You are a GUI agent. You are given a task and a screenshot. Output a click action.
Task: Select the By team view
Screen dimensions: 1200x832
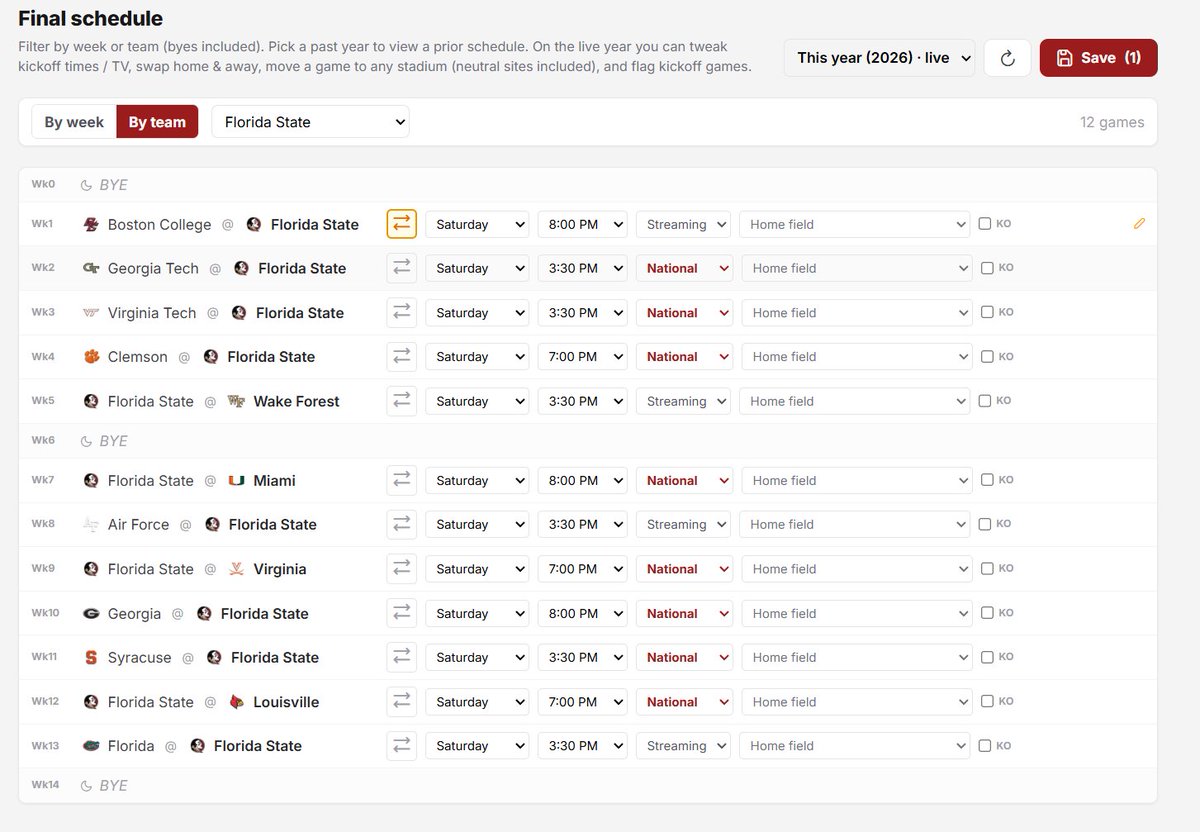coord(157,122)
